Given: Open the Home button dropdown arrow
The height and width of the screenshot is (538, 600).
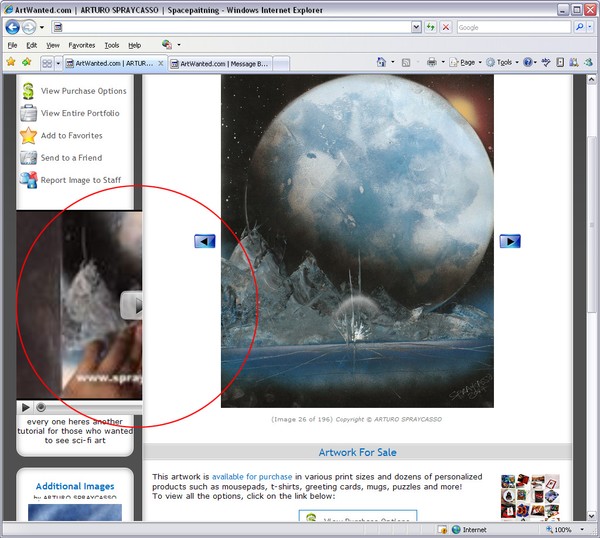Looking at the screenshot, I should pyautogui.click(x=393, y=62).
